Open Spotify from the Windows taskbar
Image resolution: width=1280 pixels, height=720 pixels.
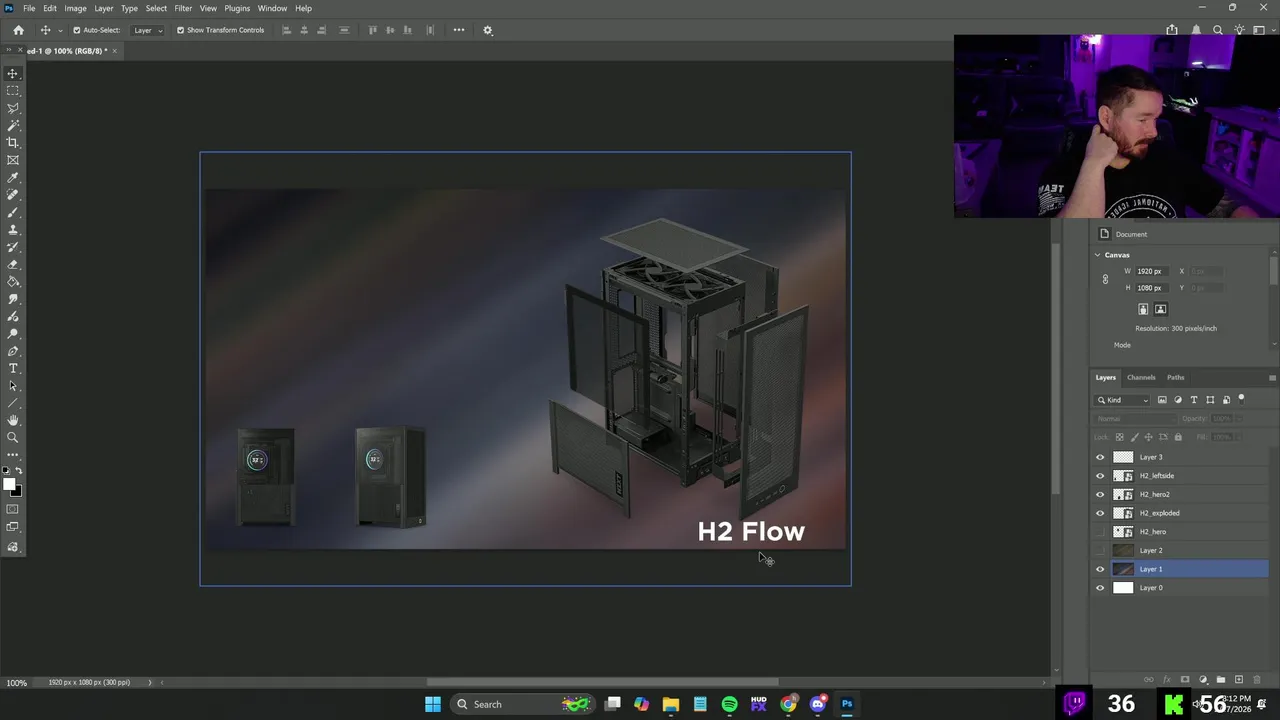(729, 704)
